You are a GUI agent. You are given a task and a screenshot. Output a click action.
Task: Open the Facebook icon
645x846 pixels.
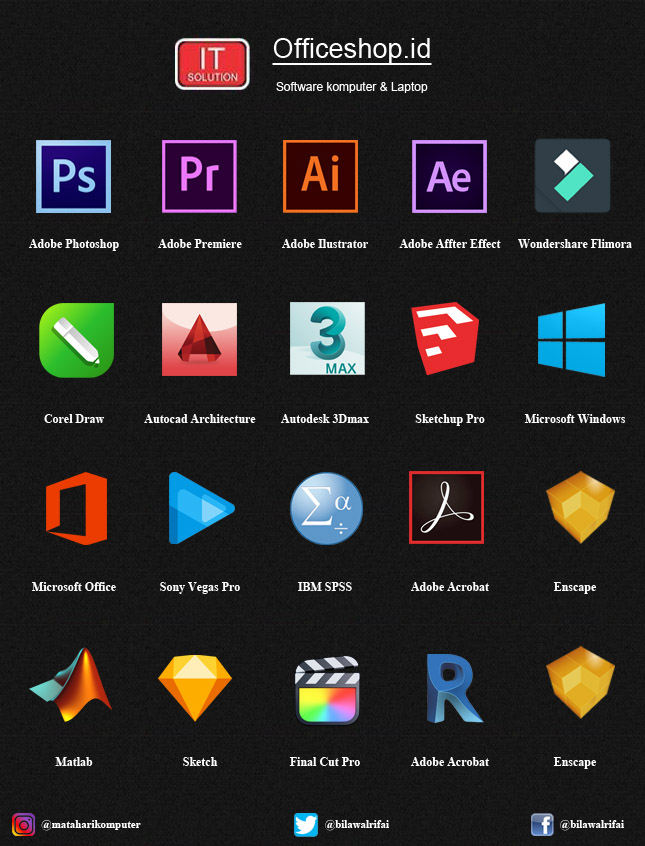tap(542, 824)
